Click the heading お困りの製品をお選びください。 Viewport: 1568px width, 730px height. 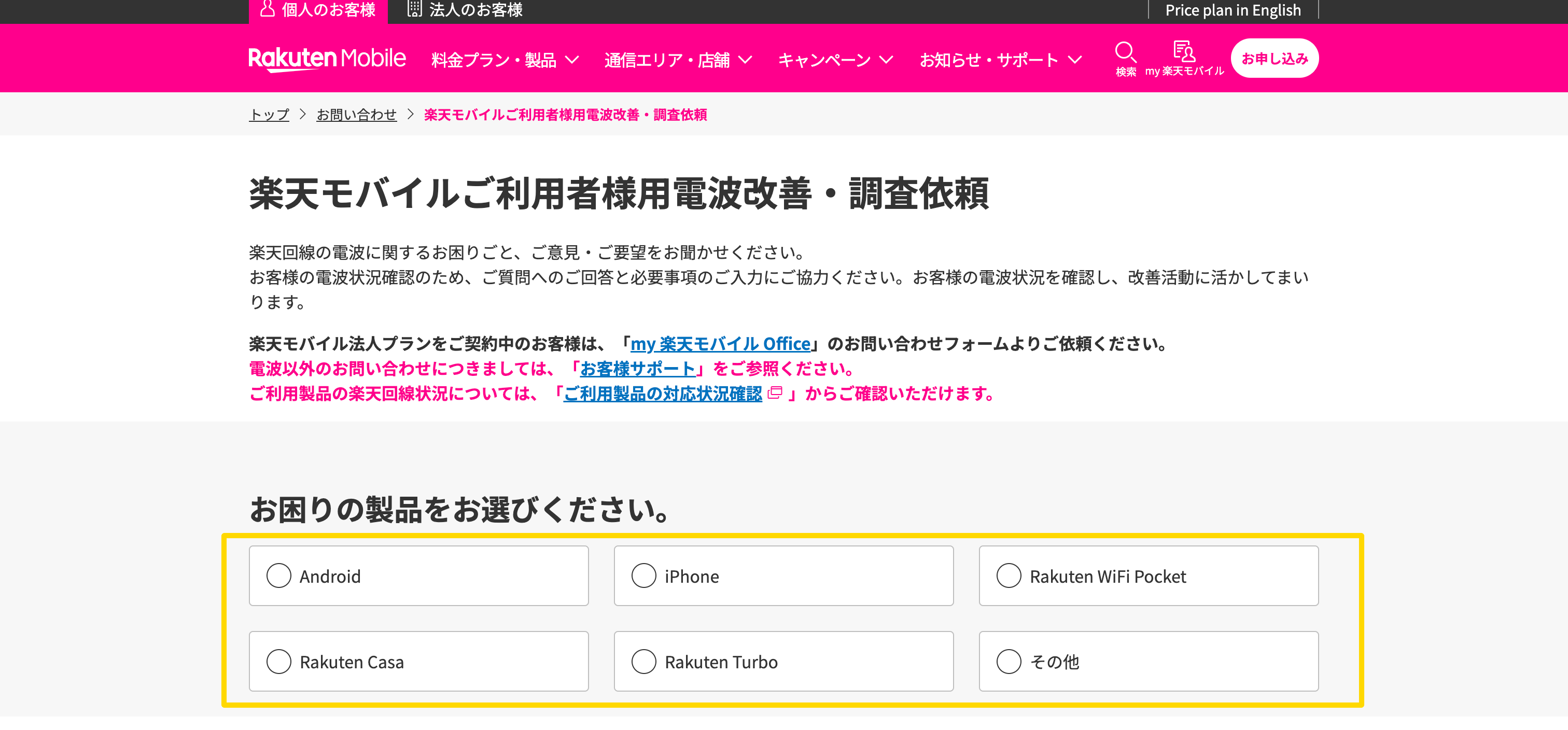coord(461,510)
